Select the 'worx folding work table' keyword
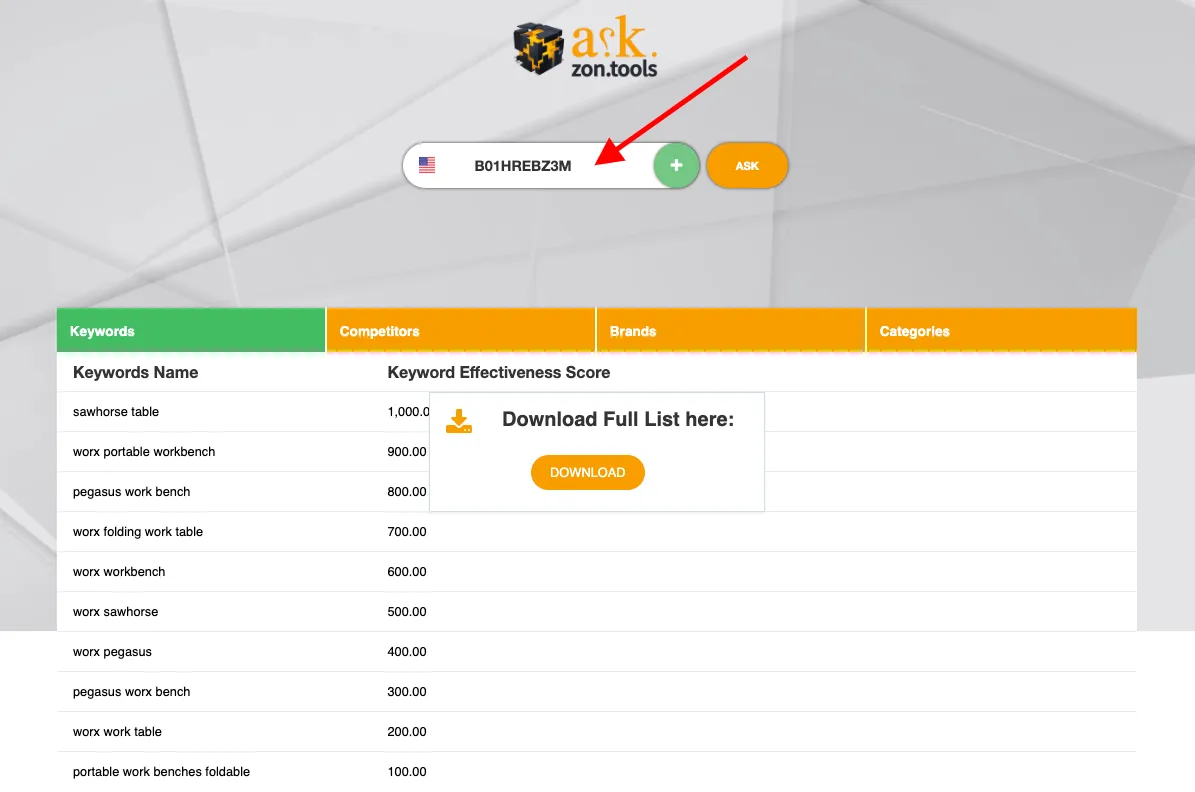 pos(138,532)
